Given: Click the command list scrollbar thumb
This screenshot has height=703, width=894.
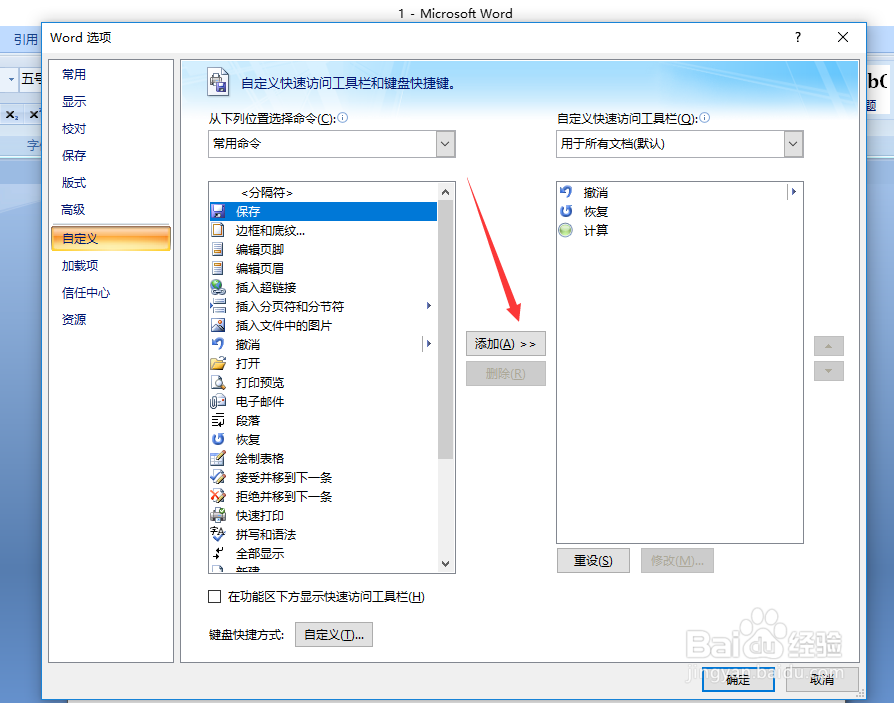Looking at the screenshot, I should pos(446,330).
